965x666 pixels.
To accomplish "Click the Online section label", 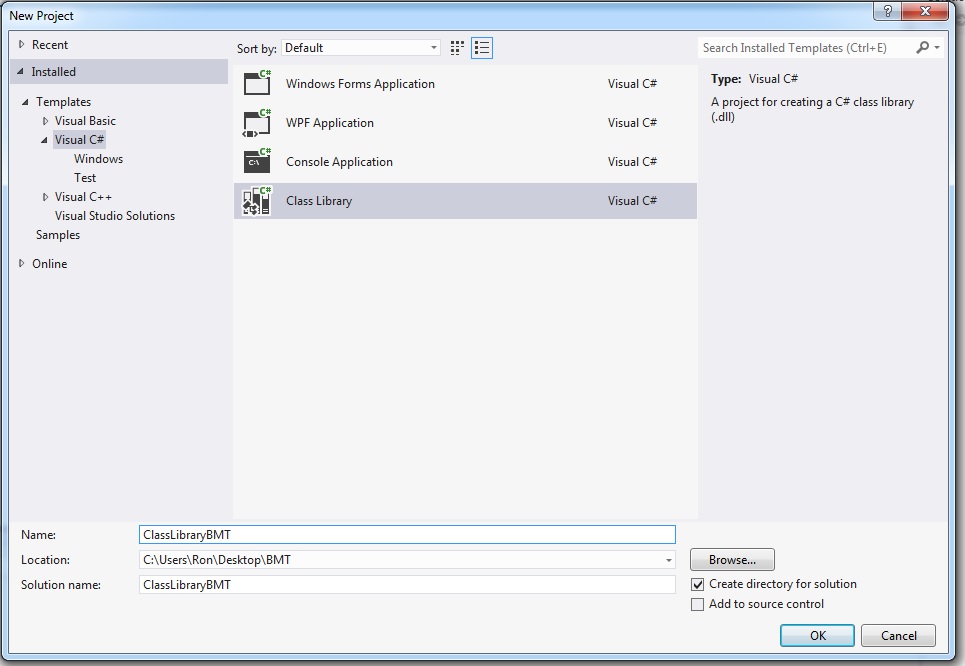I will pyautogui.click(x=50, y=263).
